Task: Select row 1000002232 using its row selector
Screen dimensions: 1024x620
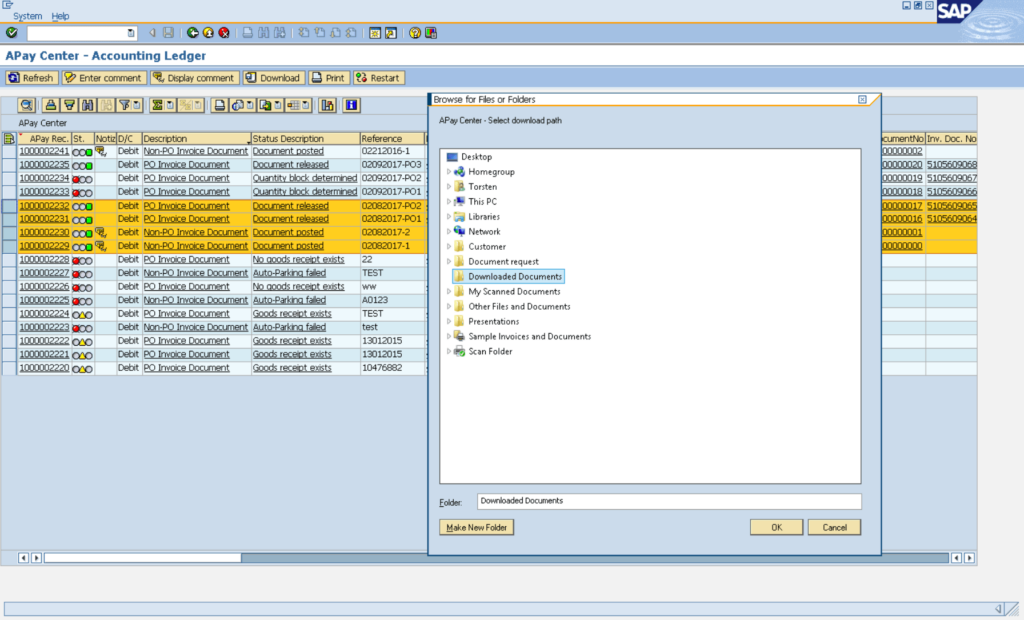Action: coord(9,206)
